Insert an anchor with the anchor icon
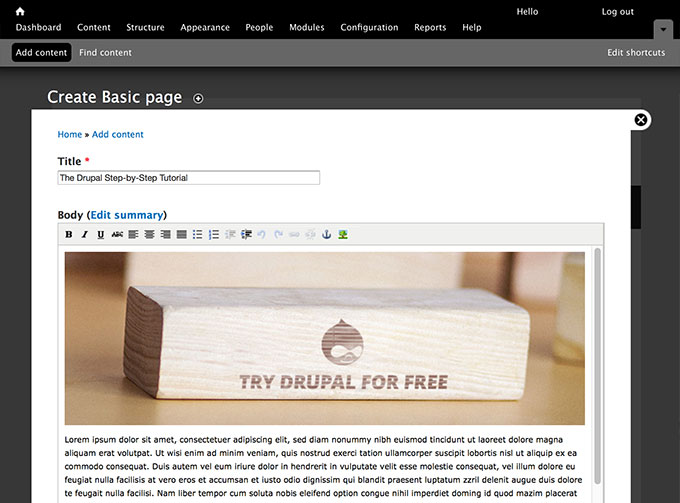 pos(327,235)
